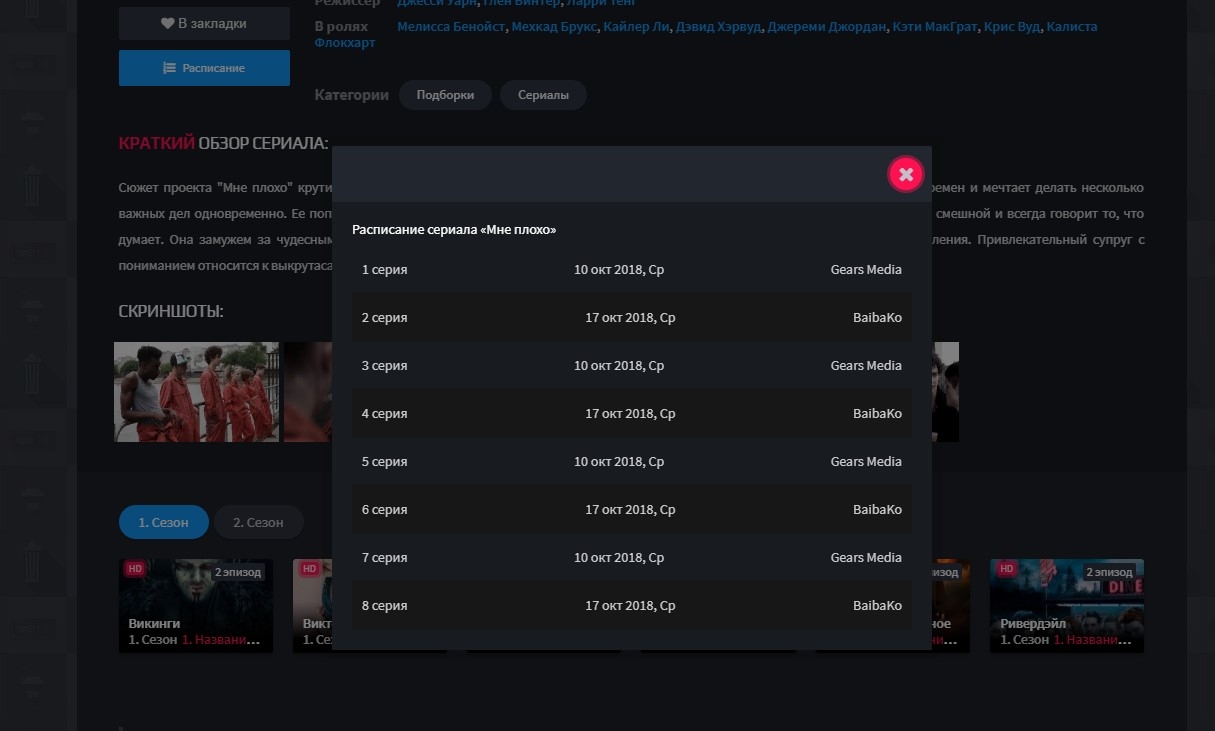The image size is (1215, 731).
Task: Click the HD badge on the Викинги card
Action: pyautogui.click(x=135, y=569)
